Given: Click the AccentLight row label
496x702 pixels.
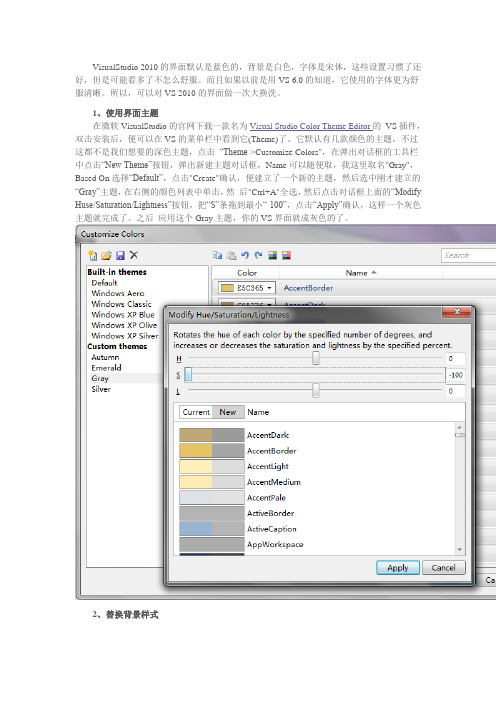Looking at the screenshot, I should (268, 466).
